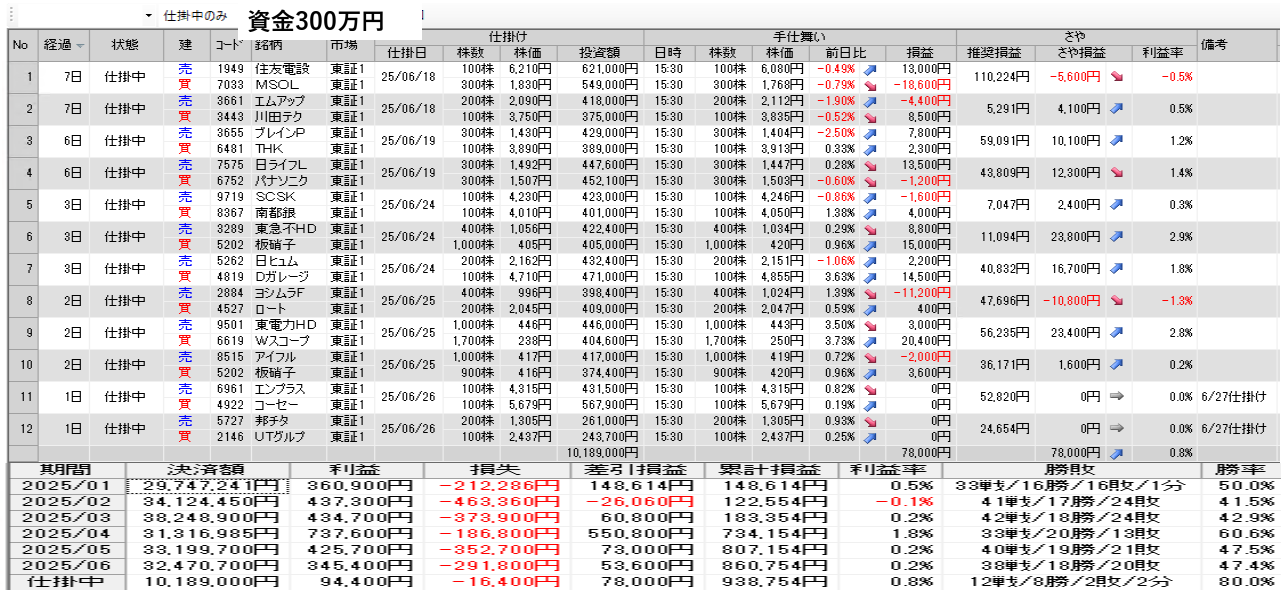The width and height of the screenshot is (1281, 590).
Task: Click the trend arrow beside 住友電設 -0.49%
Action: 869,69
